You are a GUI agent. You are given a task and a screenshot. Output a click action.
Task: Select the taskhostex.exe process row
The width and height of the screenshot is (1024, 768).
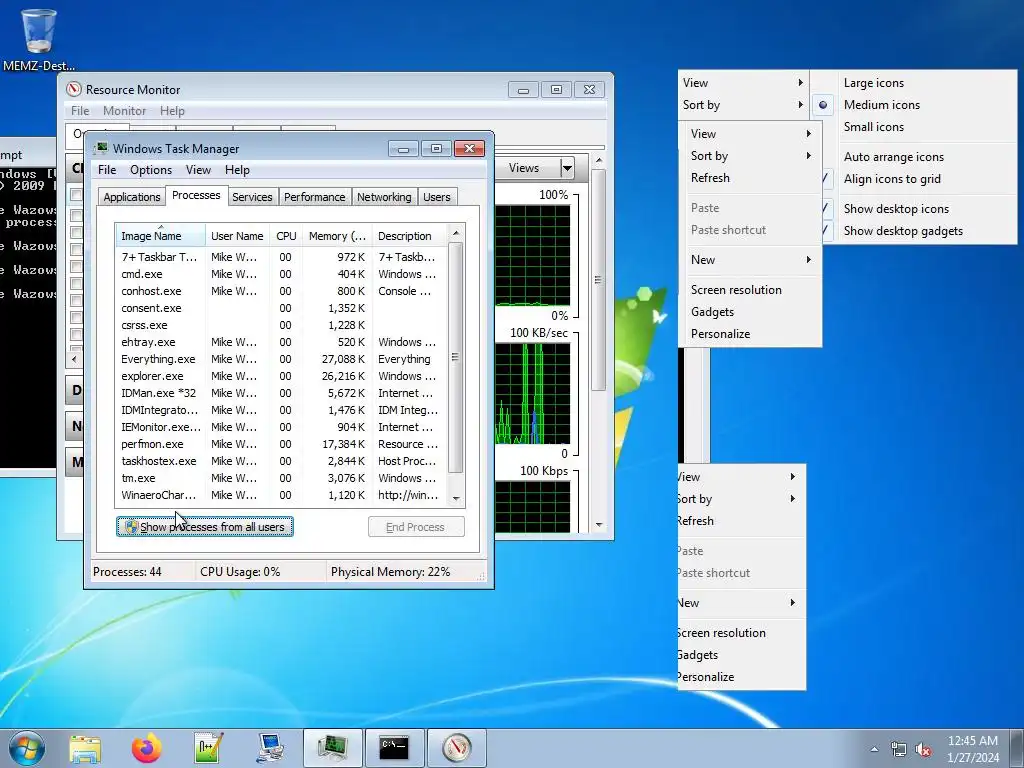(281, 461)
